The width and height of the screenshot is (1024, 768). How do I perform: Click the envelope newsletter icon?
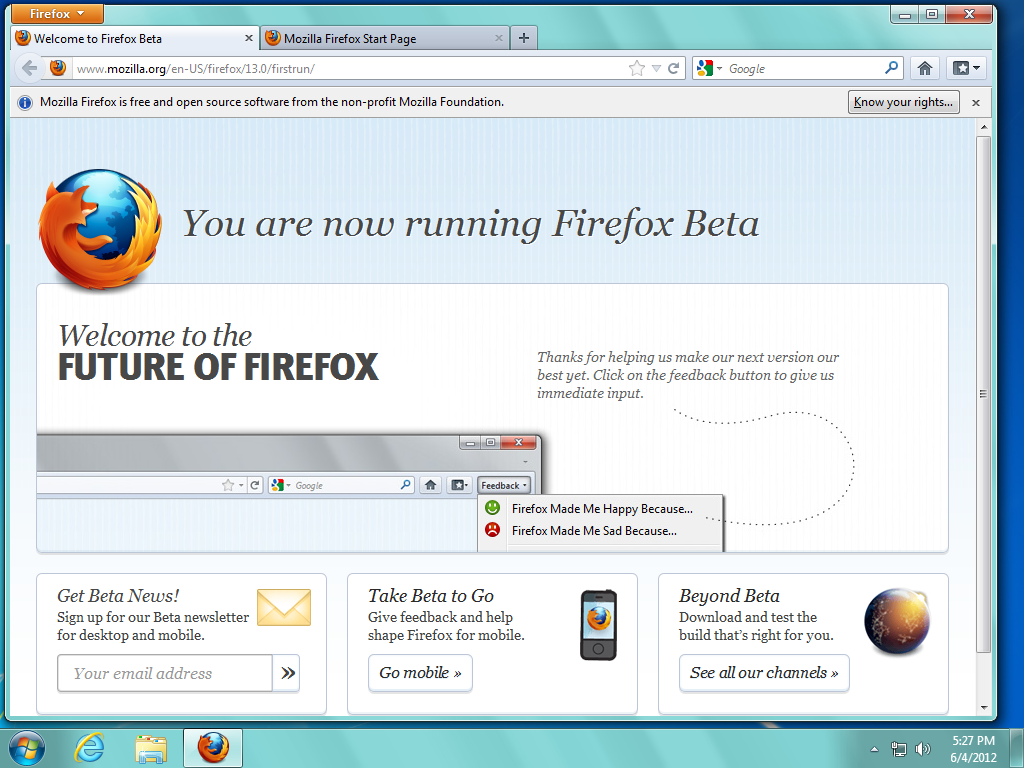284,607
